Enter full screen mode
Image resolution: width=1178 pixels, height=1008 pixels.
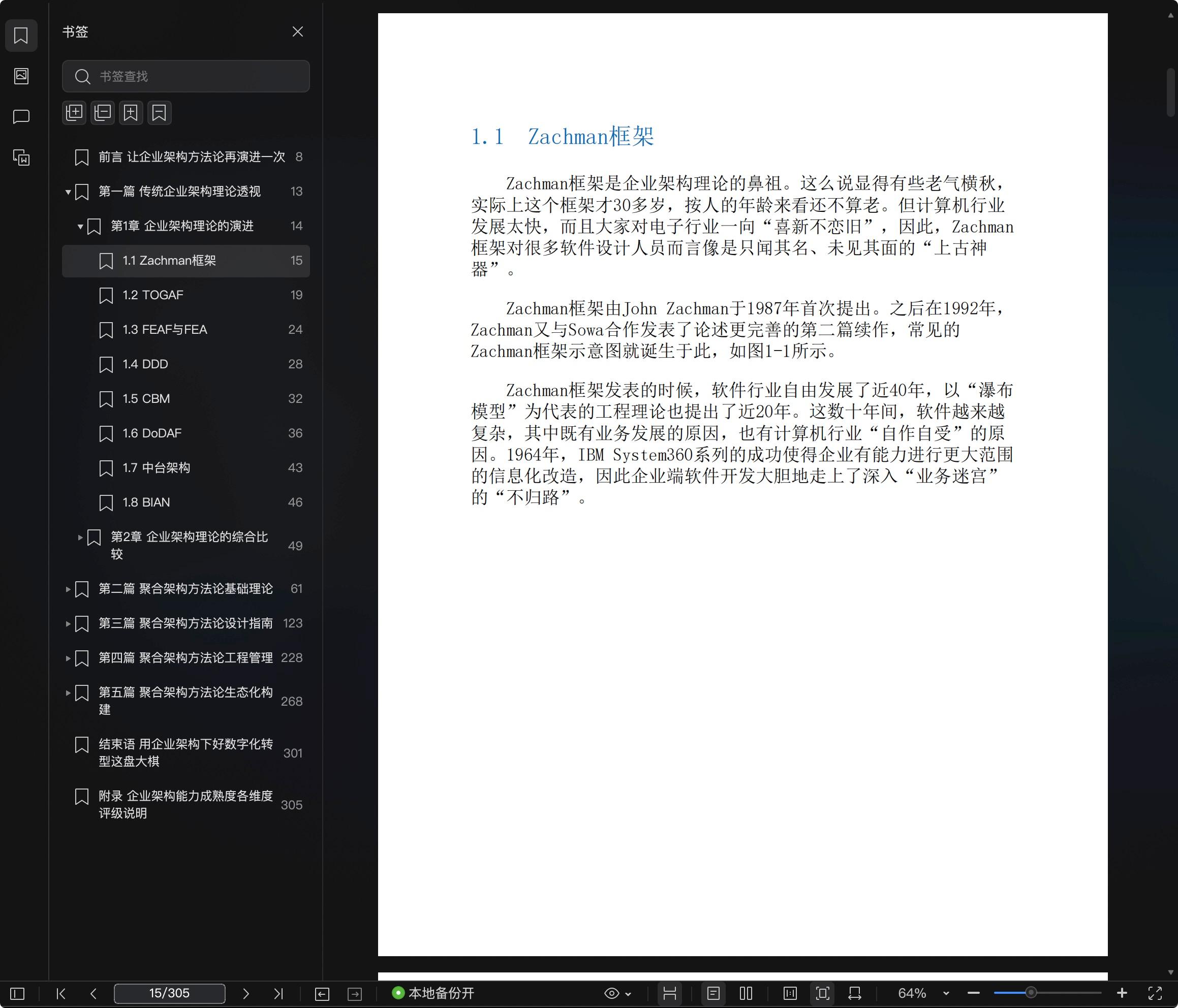click(1155, 993)
